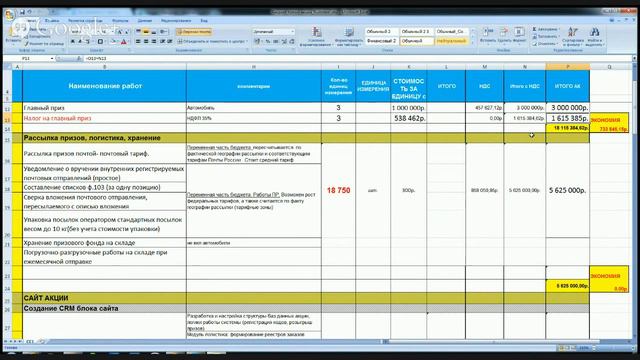
Task: Decrease the cell indent
Action: 162,41
